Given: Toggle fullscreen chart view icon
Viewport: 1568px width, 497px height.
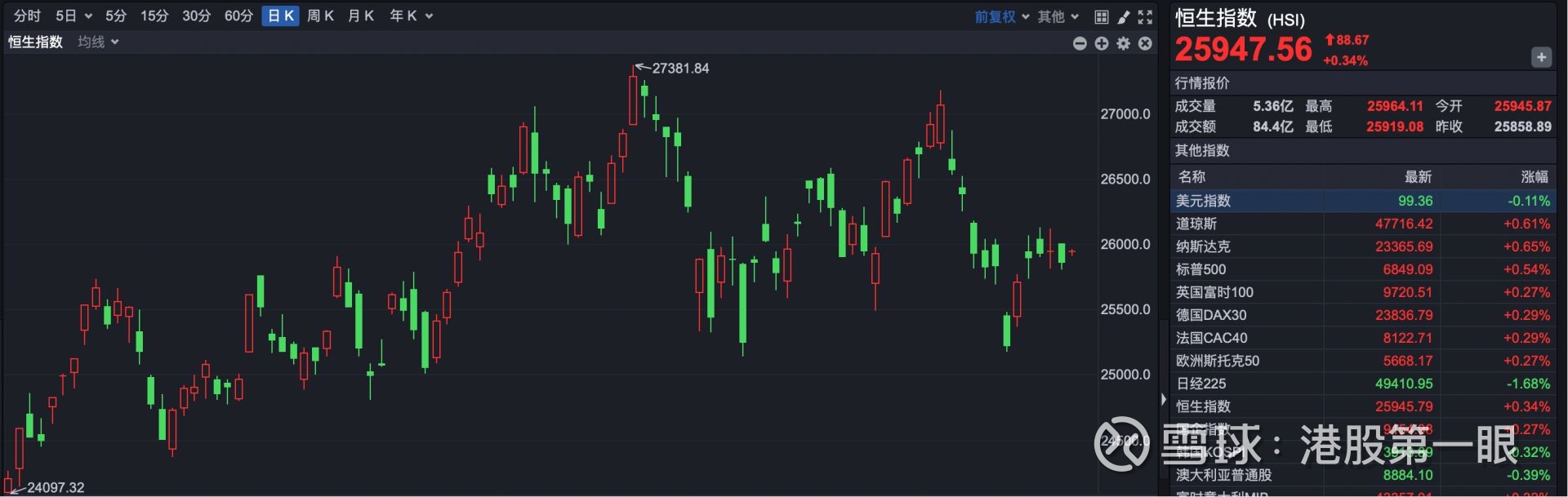Looking at the screenshot, I should coord(1146,16).
